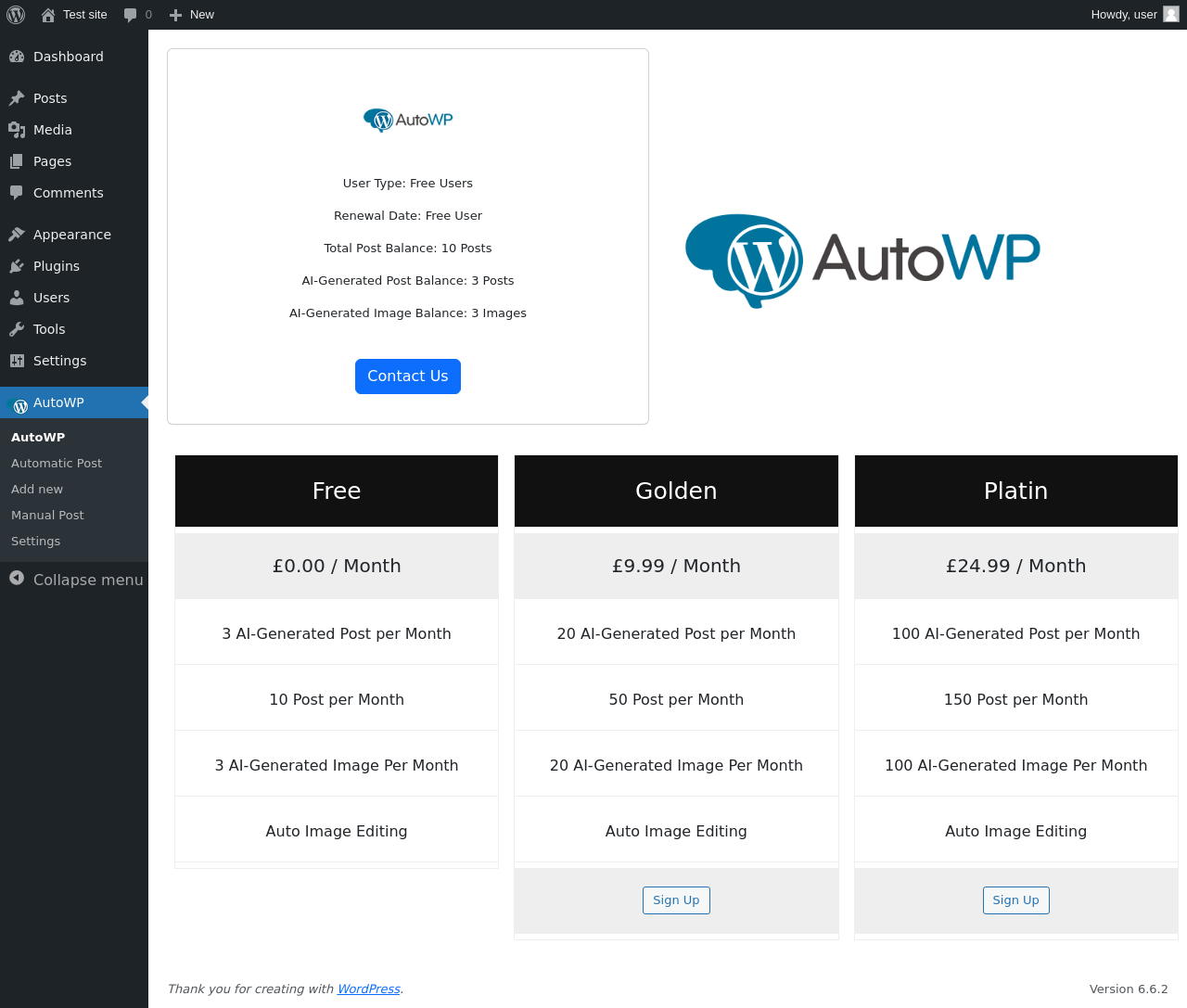
Task: Click the user avatar in admin bar
Action: pos(1171,14)
